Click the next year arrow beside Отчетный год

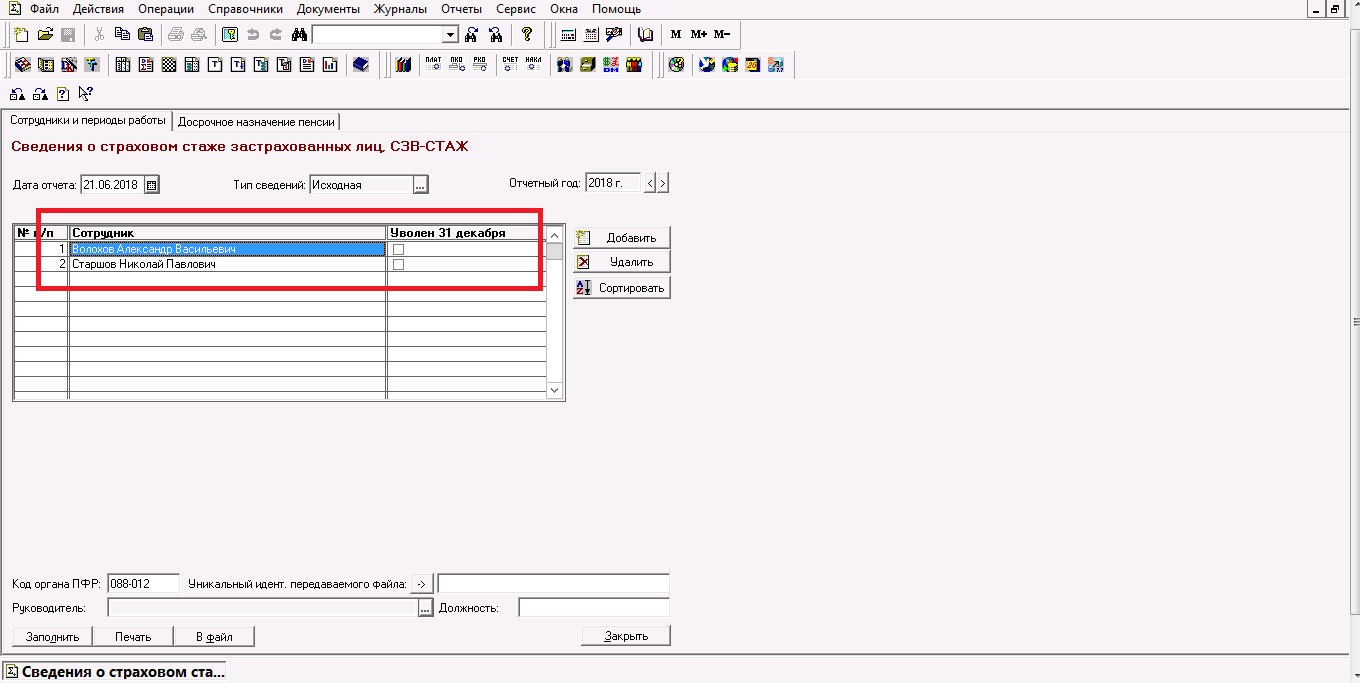tap(663, 184)
